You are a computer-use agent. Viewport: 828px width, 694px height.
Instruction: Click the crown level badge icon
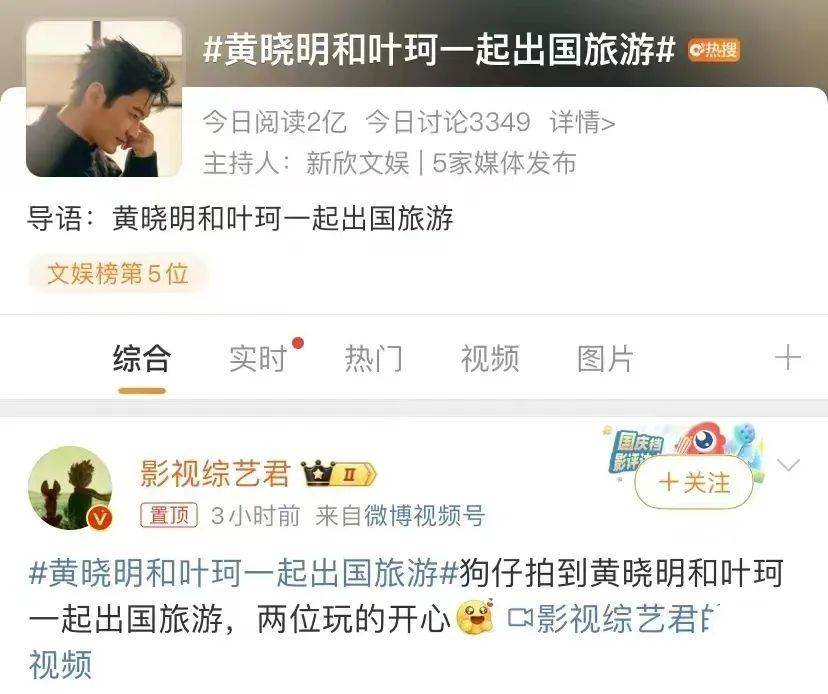(x=338, y=473)
